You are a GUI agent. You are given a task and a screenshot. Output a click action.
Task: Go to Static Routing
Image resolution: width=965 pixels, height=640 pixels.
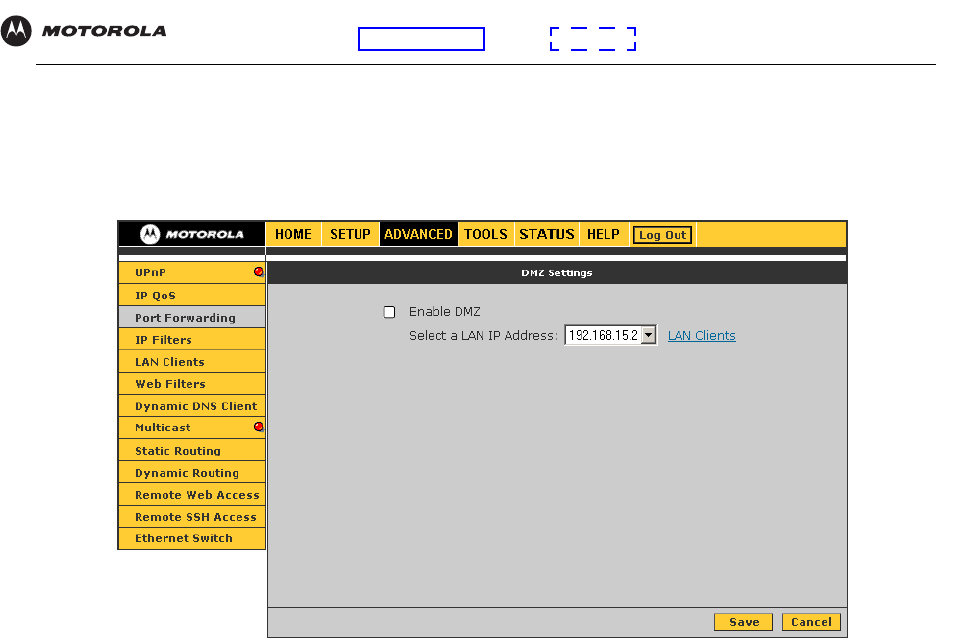click(191, 450)
